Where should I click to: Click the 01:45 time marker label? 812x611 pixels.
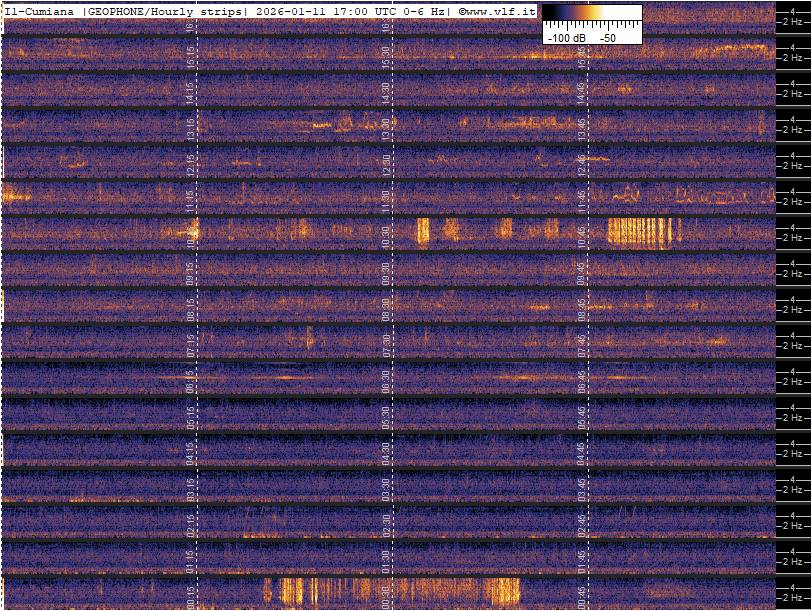tap(582, 559)
